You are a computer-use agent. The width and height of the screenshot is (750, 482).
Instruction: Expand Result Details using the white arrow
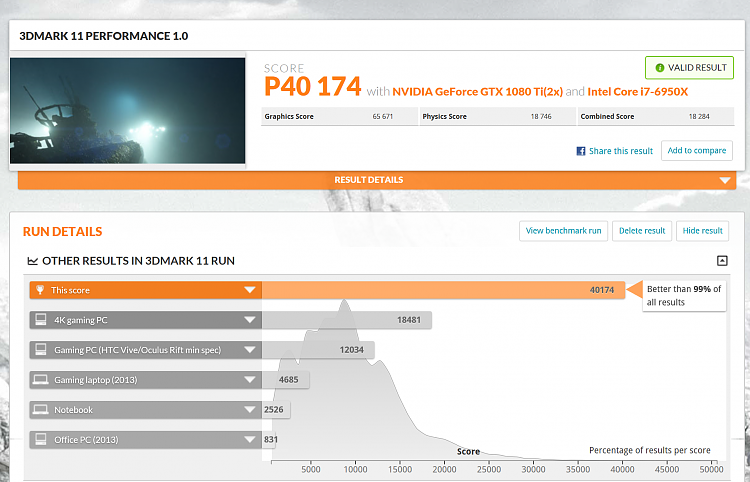725,180
